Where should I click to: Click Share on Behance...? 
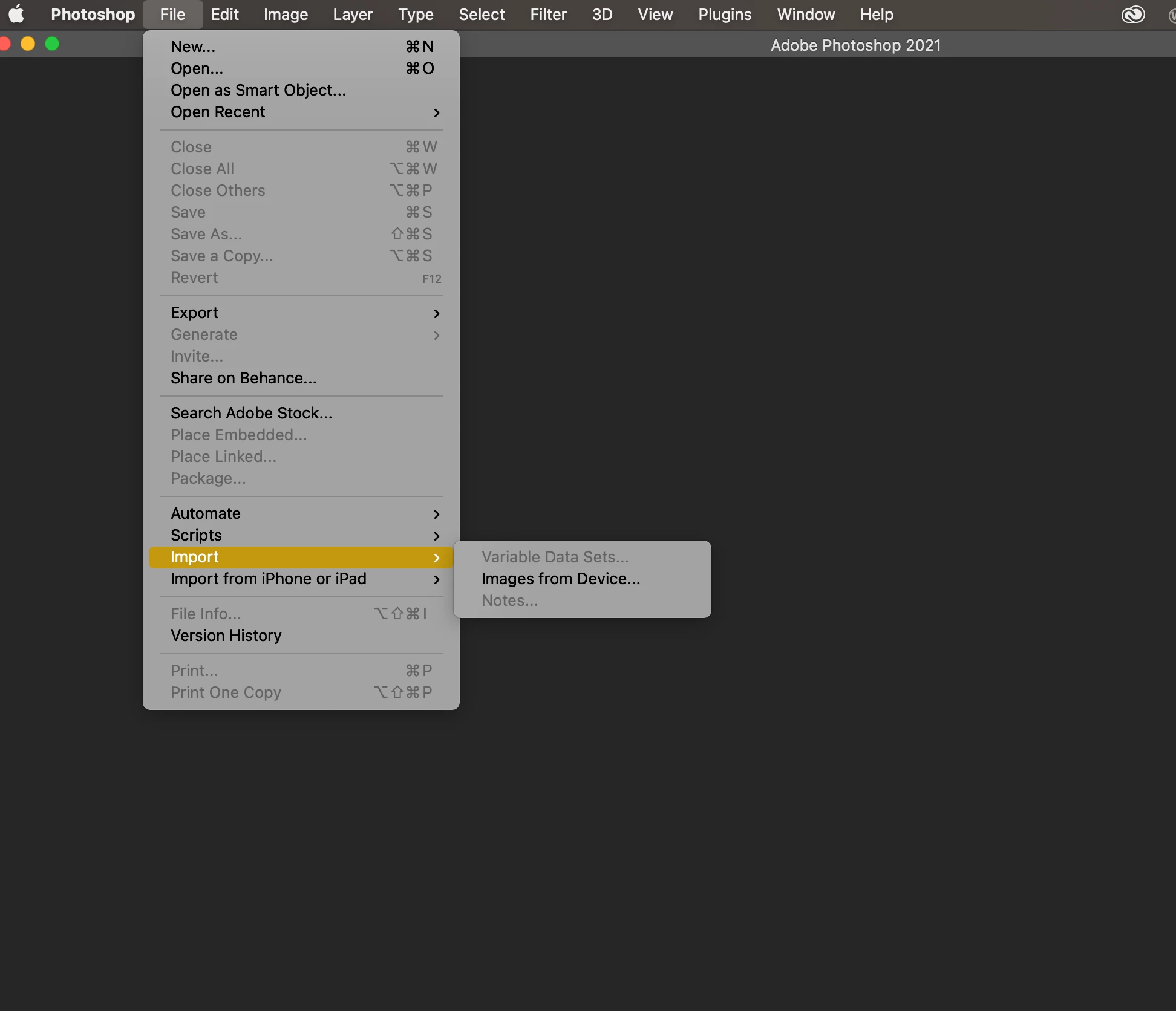click(243, 378)
